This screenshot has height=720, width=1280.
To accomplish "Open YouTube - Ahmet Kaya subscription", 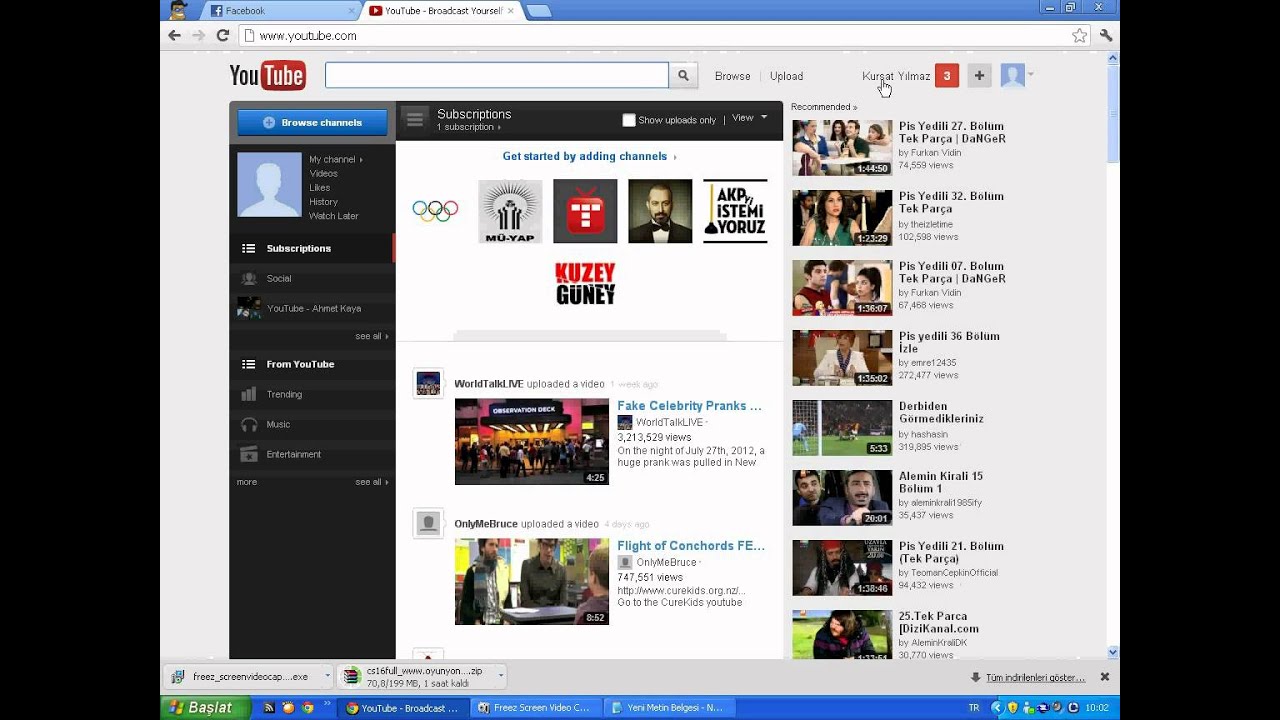I will 312,308.
